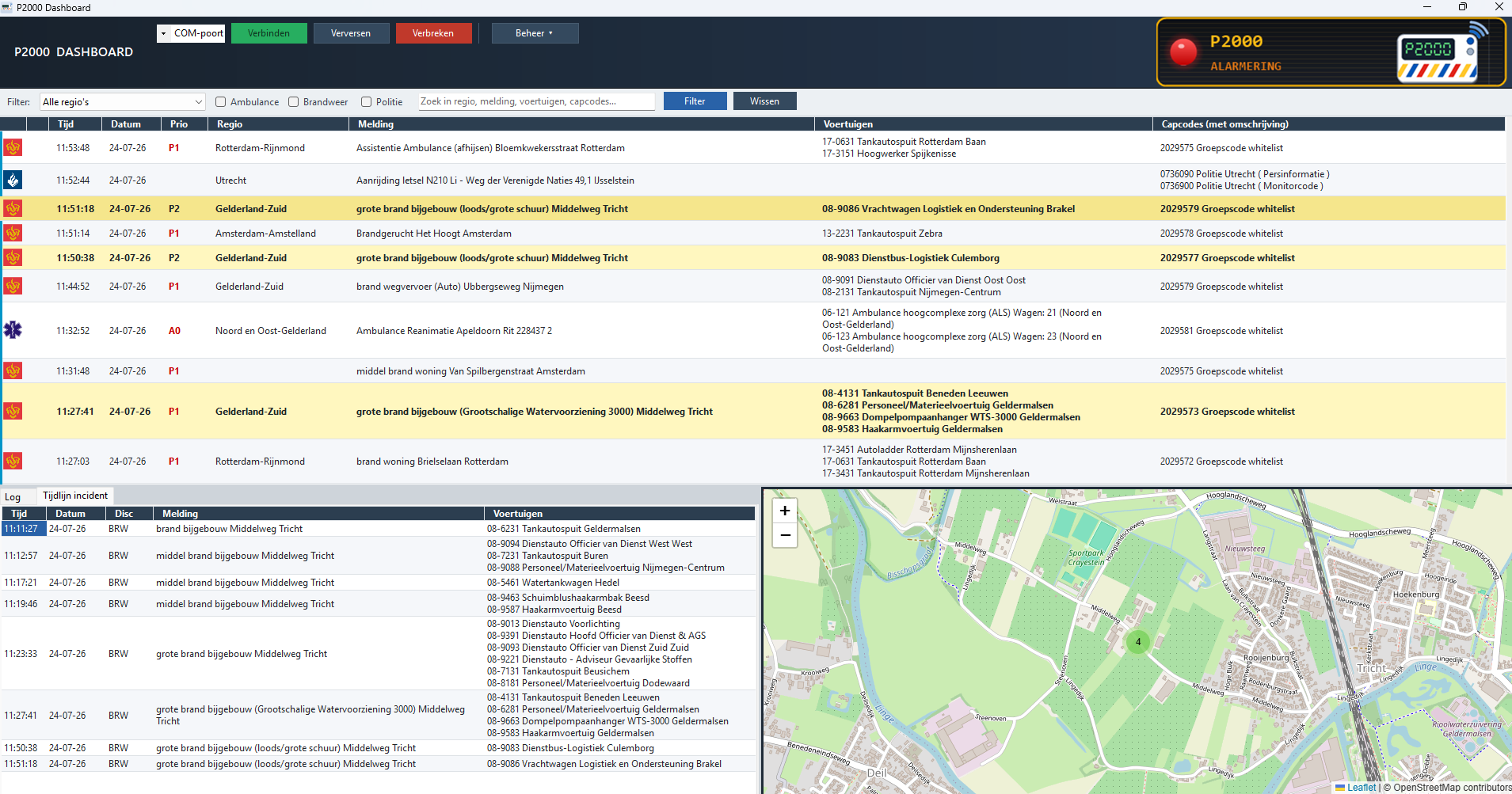This screenshot has height=794, width=1512.
Task: Expand the Alle regio's region dropdown
Action: click(x=123, y=101)
